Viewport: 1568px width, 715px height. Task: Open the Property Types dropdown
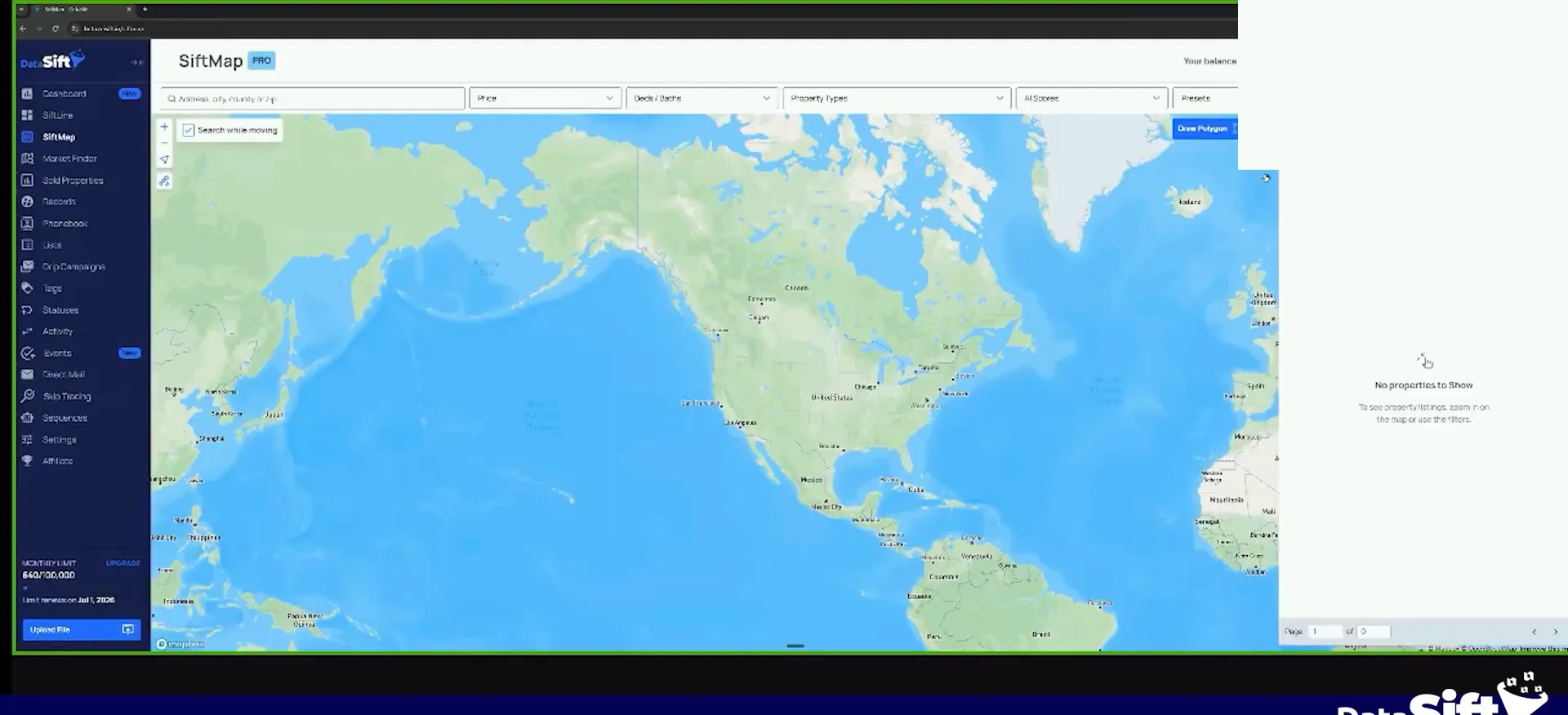coord(897,98)
